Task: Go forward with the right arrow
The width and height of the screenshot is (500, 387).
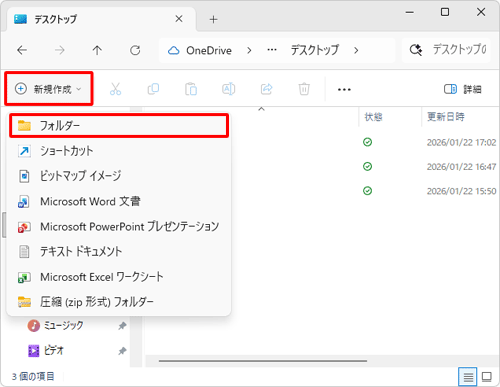Action: [60, 50]
